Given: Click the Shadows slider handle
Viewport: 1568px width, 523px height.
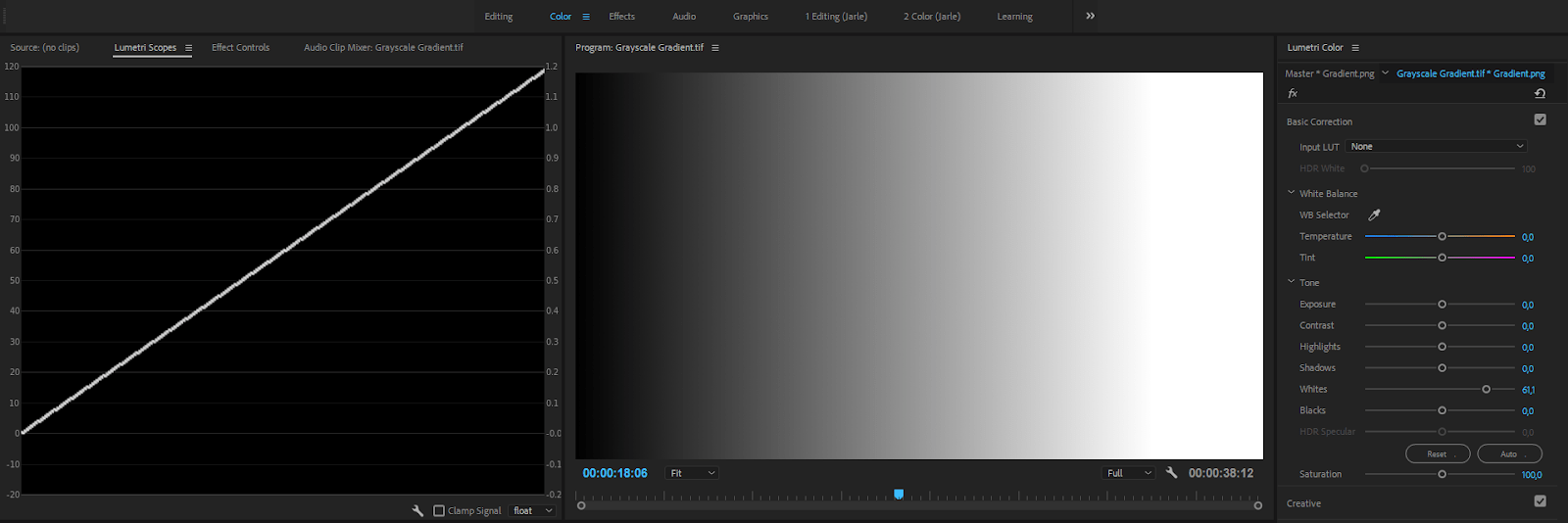Looking at the screenshot, I should tap(1442, 368).
